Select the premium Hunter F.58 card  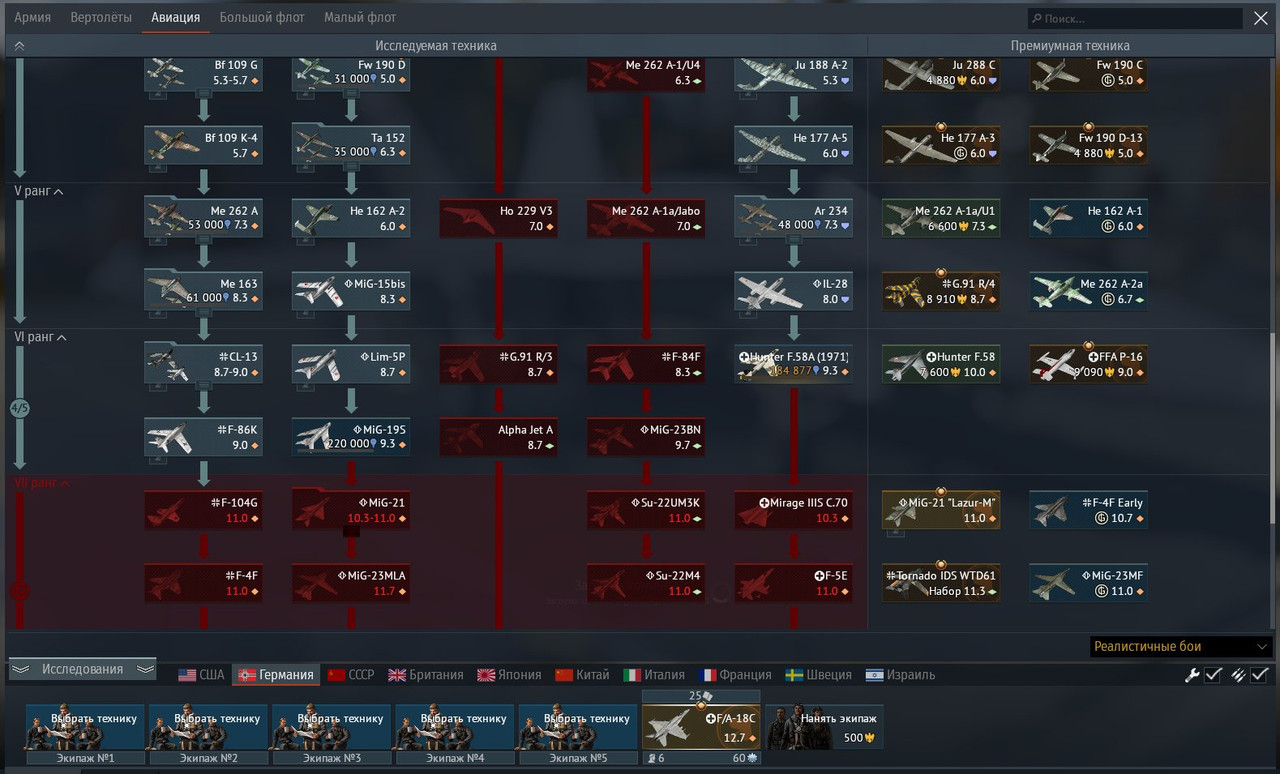(x=941, y=364)
